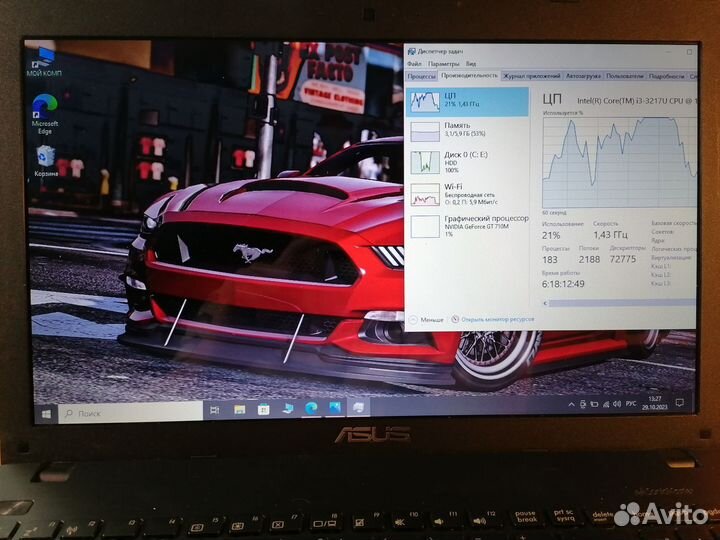The width and height of the screenshot is (720, 540).
Task: Open the Windows Start menu
Action: [x=46, y=413]
